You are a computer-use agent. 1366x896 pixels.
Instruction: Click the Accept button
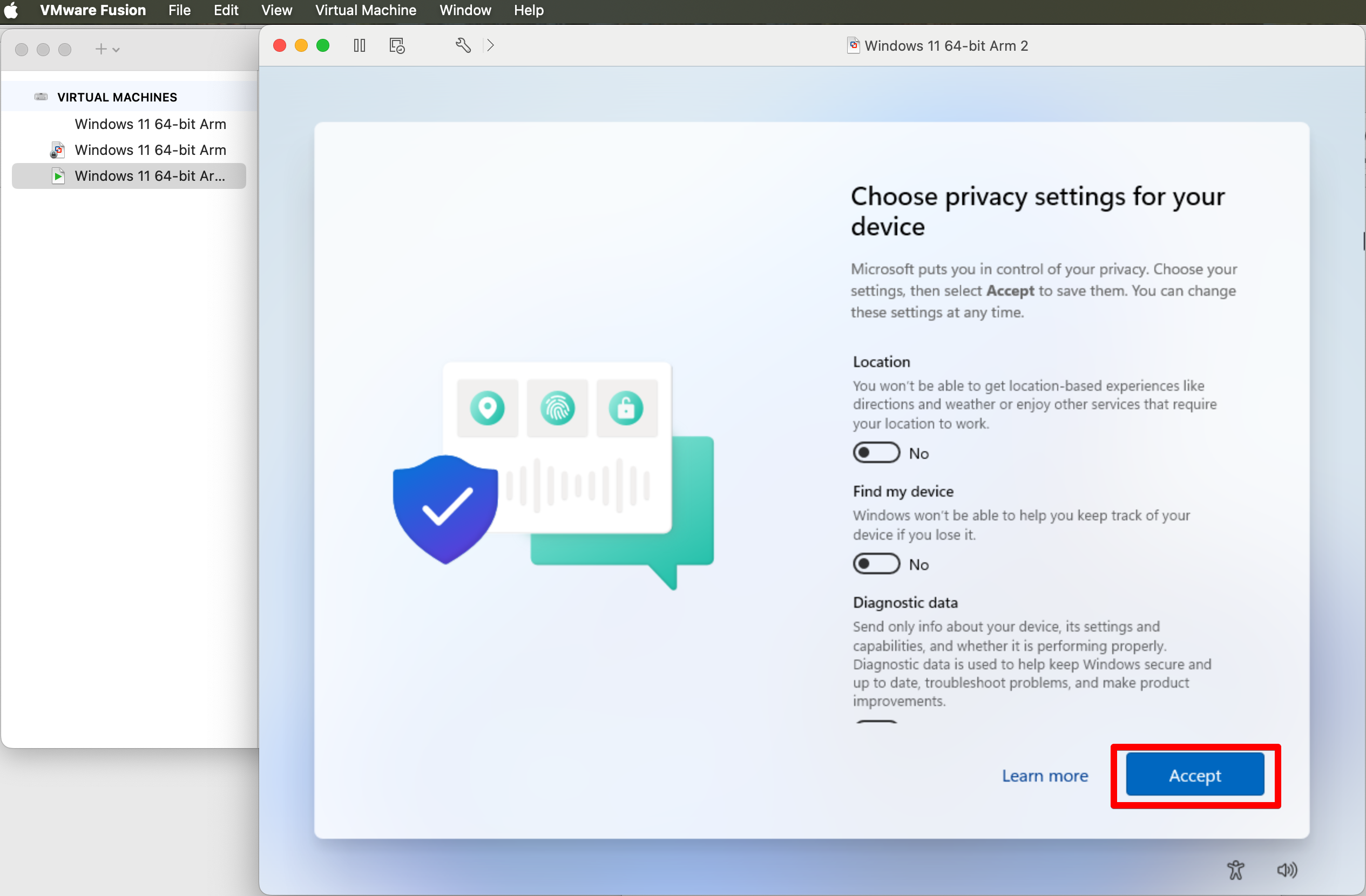click(x=1194, y=775)
